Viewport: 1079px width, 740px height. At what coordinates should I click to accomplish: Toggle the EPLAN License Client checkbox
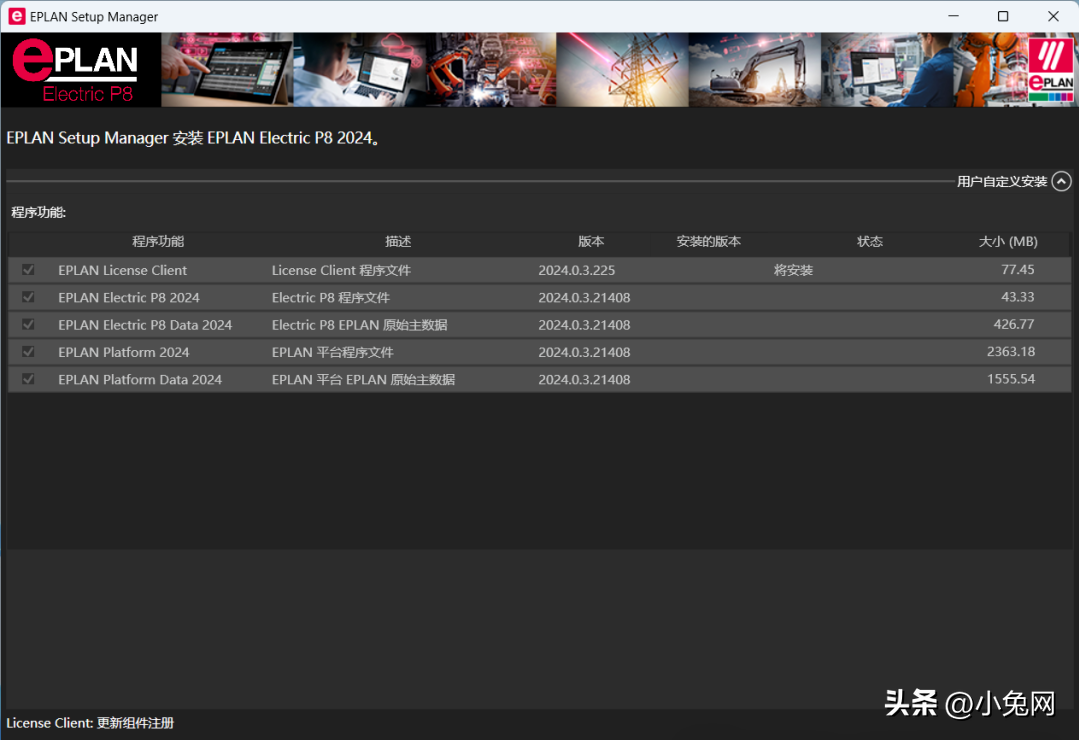28,270
